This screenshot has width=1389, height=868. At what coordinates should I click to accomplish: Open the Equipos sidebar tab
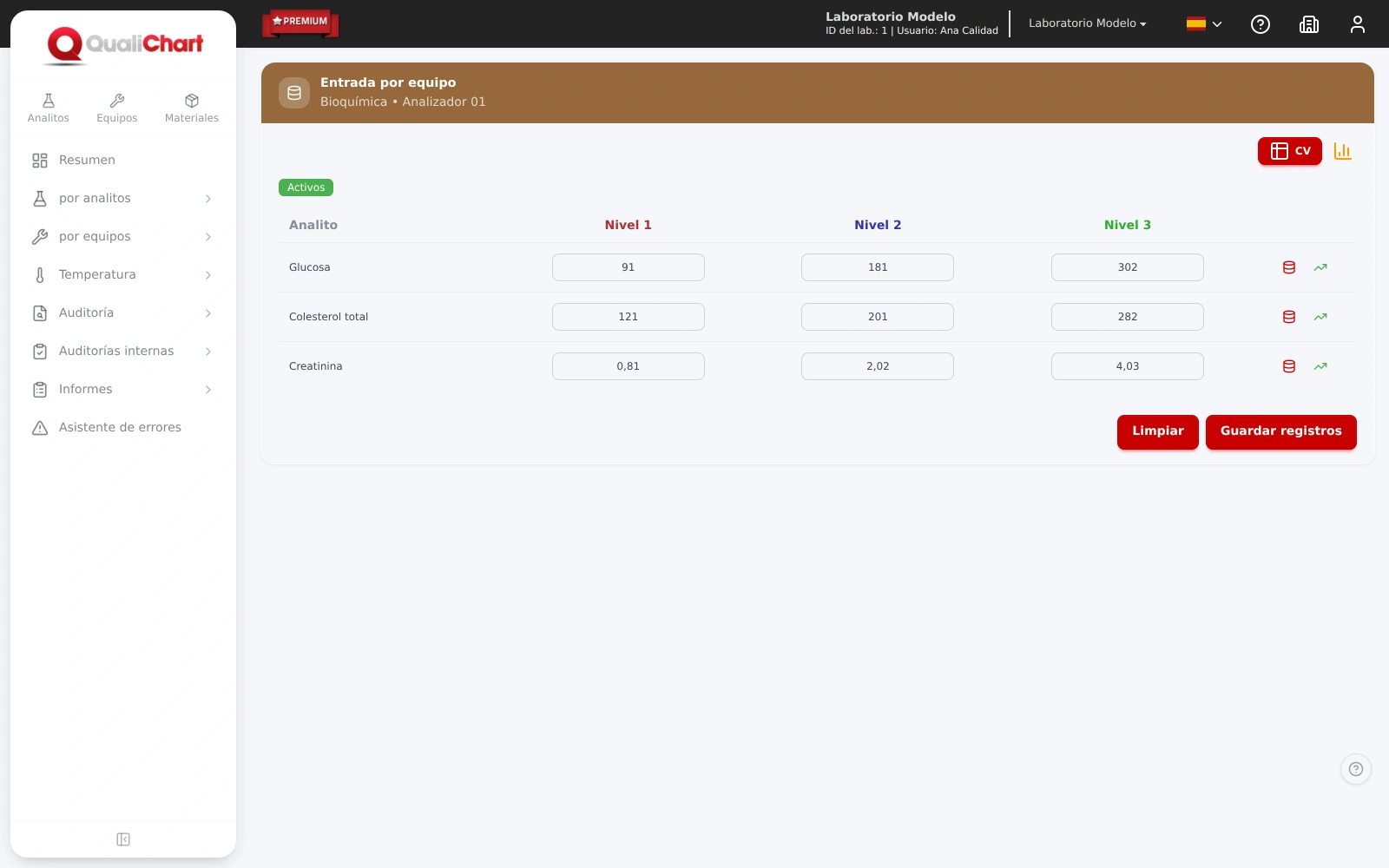tap(117, 108)
